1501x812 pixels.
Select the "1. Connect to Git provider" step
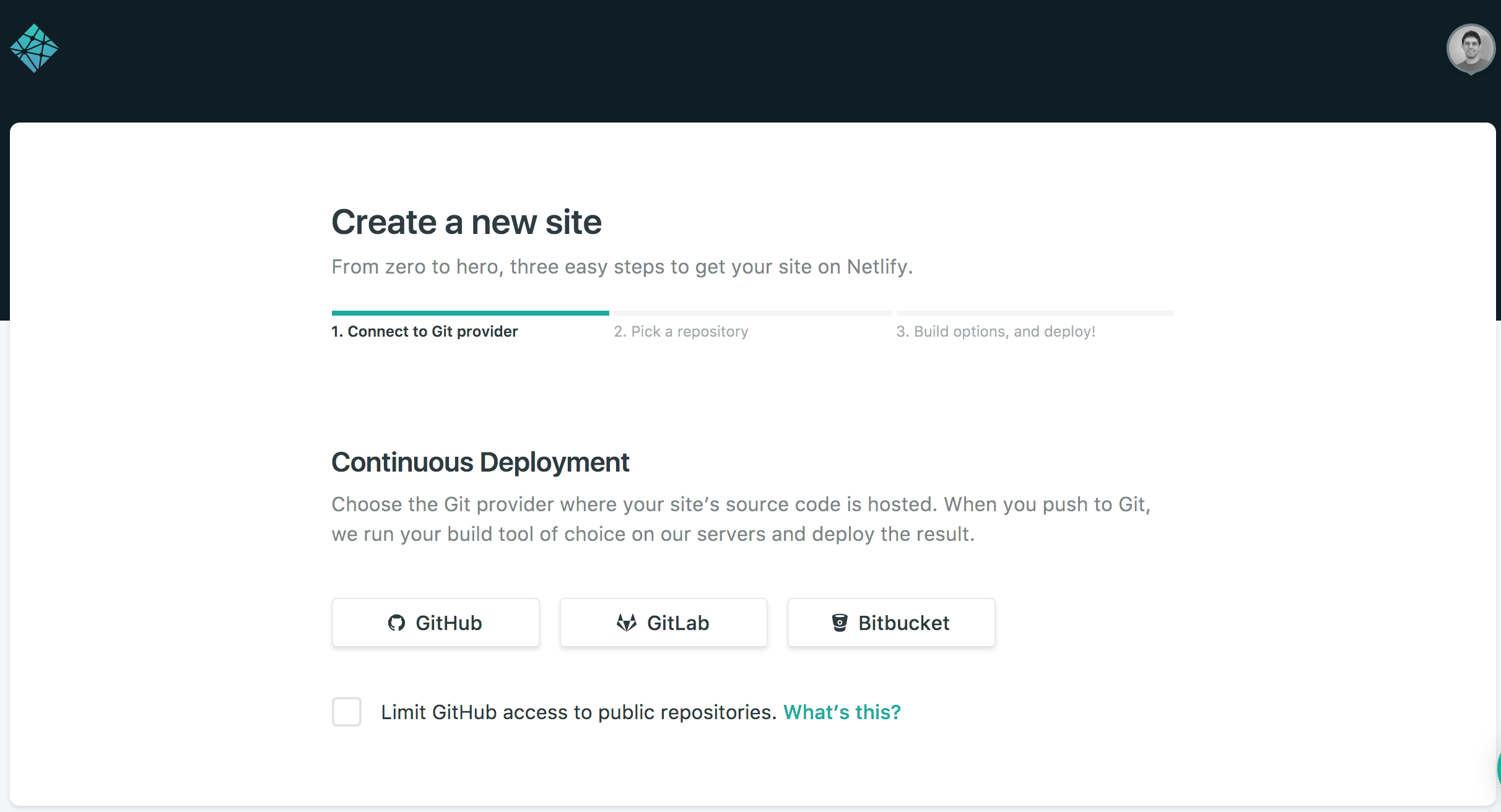click(424, 332)
